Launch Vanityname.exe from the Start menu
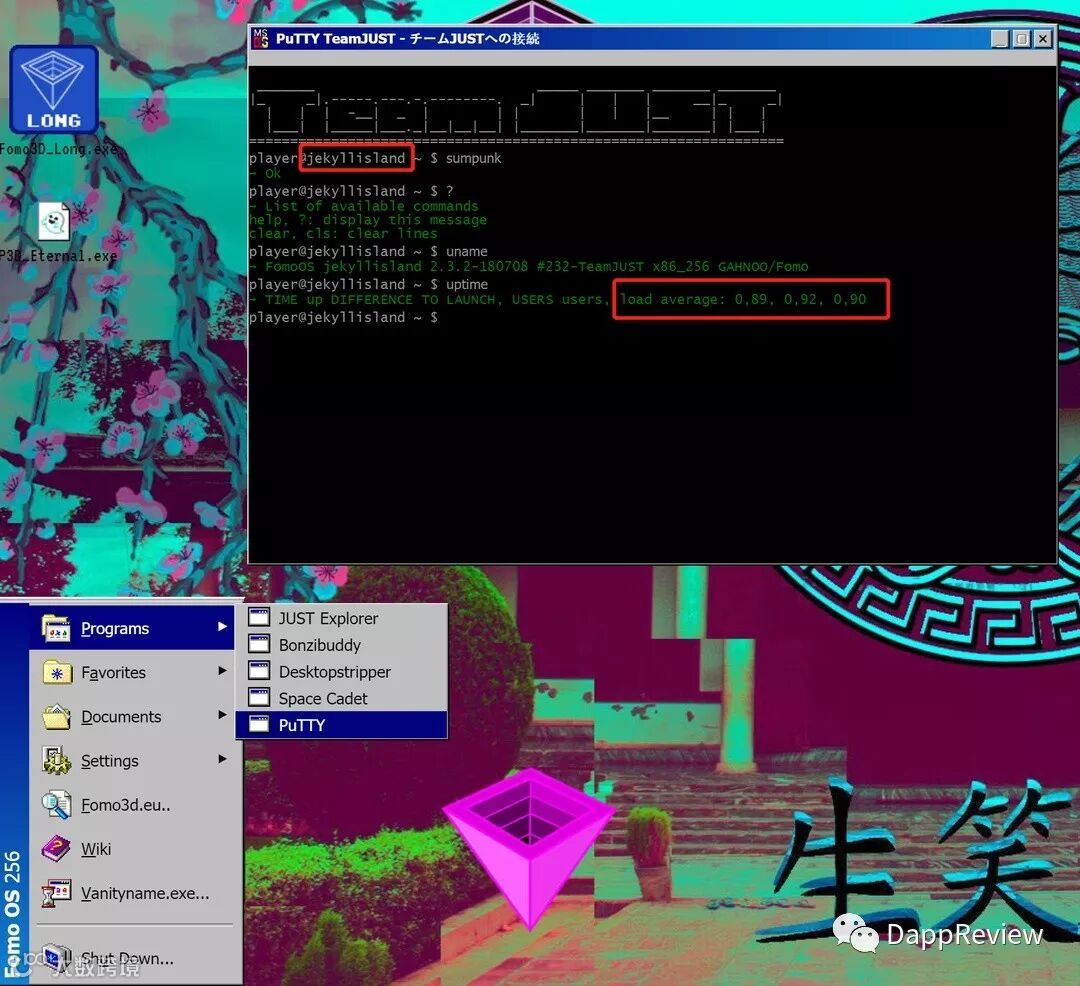 click(133, 893)
